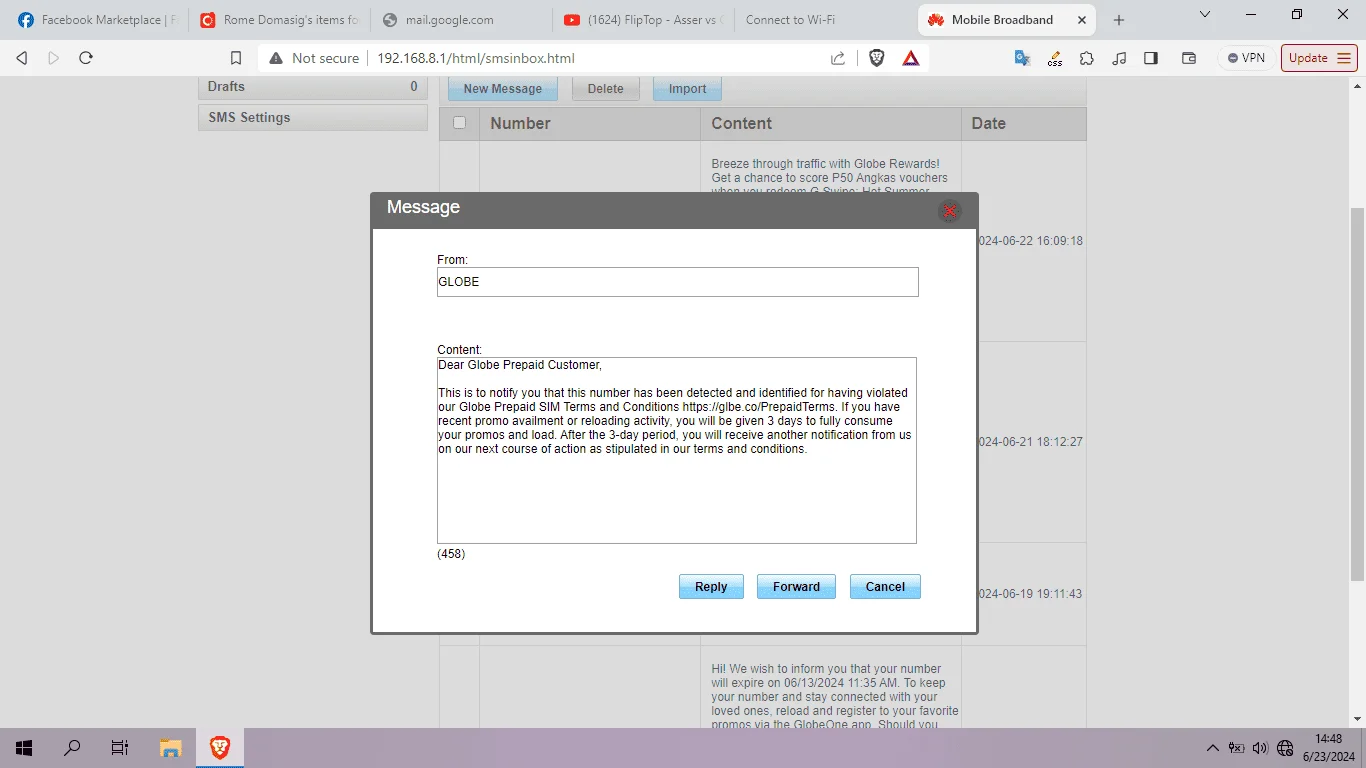Image resolution: width=1366 pixels, height=768 pixels.
Task: Open Brave Rewards triangle icon
Action: click(x=911, y=58)
